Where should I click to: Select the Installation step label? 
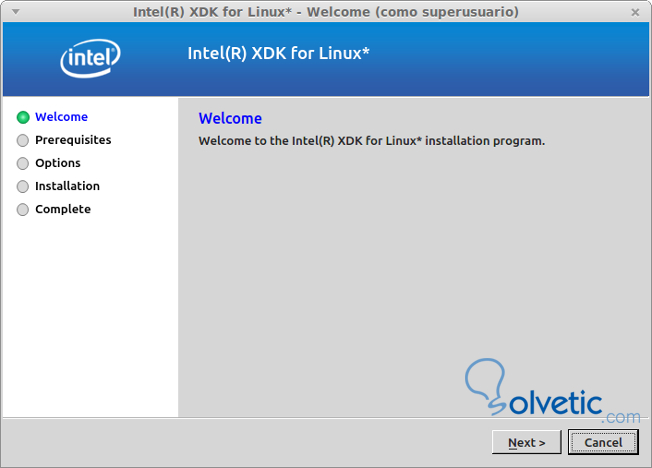(x=67, y=186)
